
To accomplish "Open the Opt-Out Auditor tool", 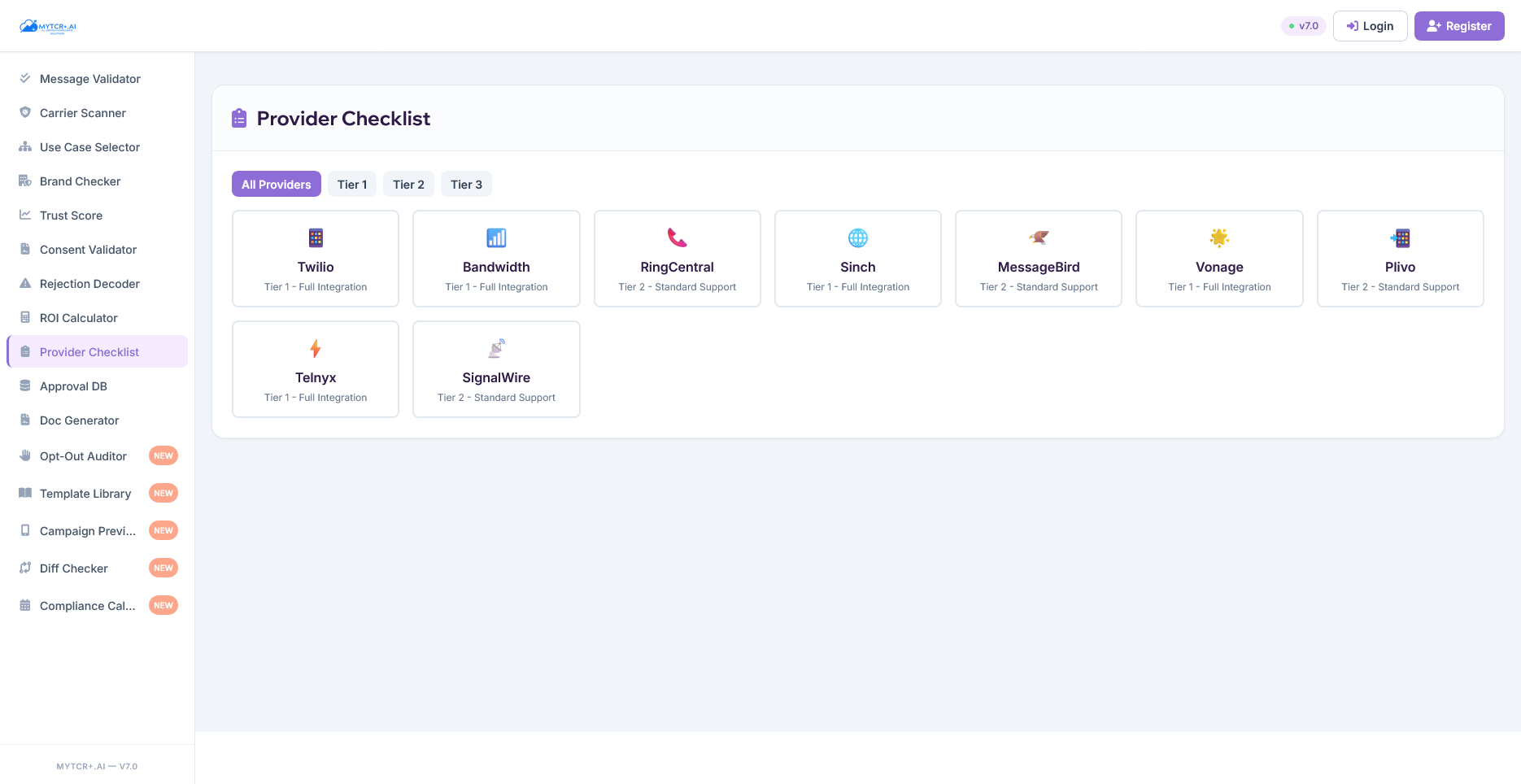I will tap(83, 456).
